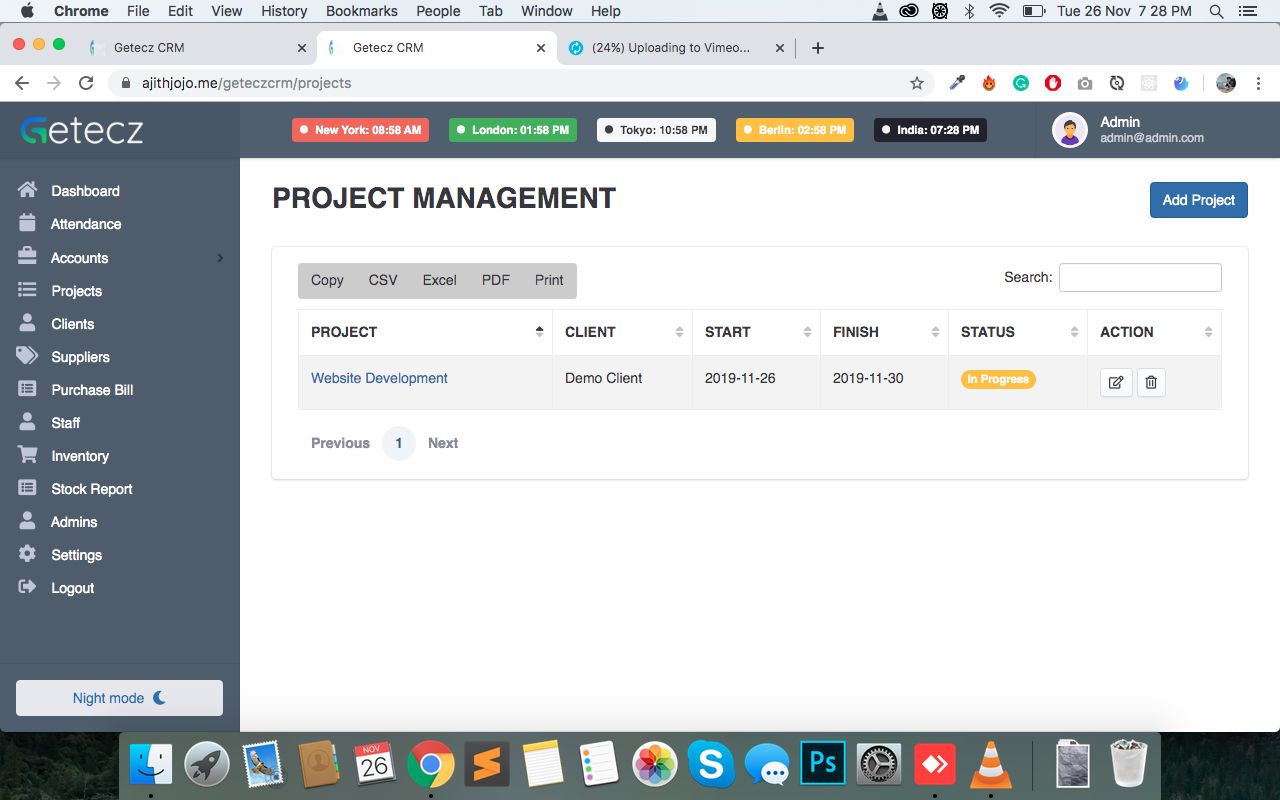Click the Purchase Bill icon in sidebar
Image resolution: width=1280 pixels, height=800 pixels.
(x=28, y=389)
